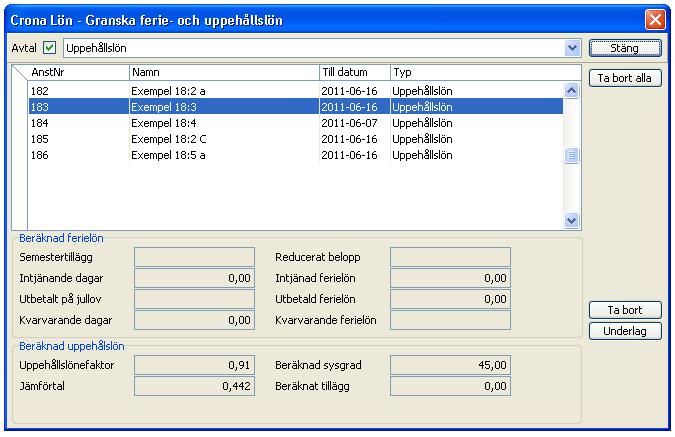Click the employee list scrollbar thumb

click(x=571, y=155)
